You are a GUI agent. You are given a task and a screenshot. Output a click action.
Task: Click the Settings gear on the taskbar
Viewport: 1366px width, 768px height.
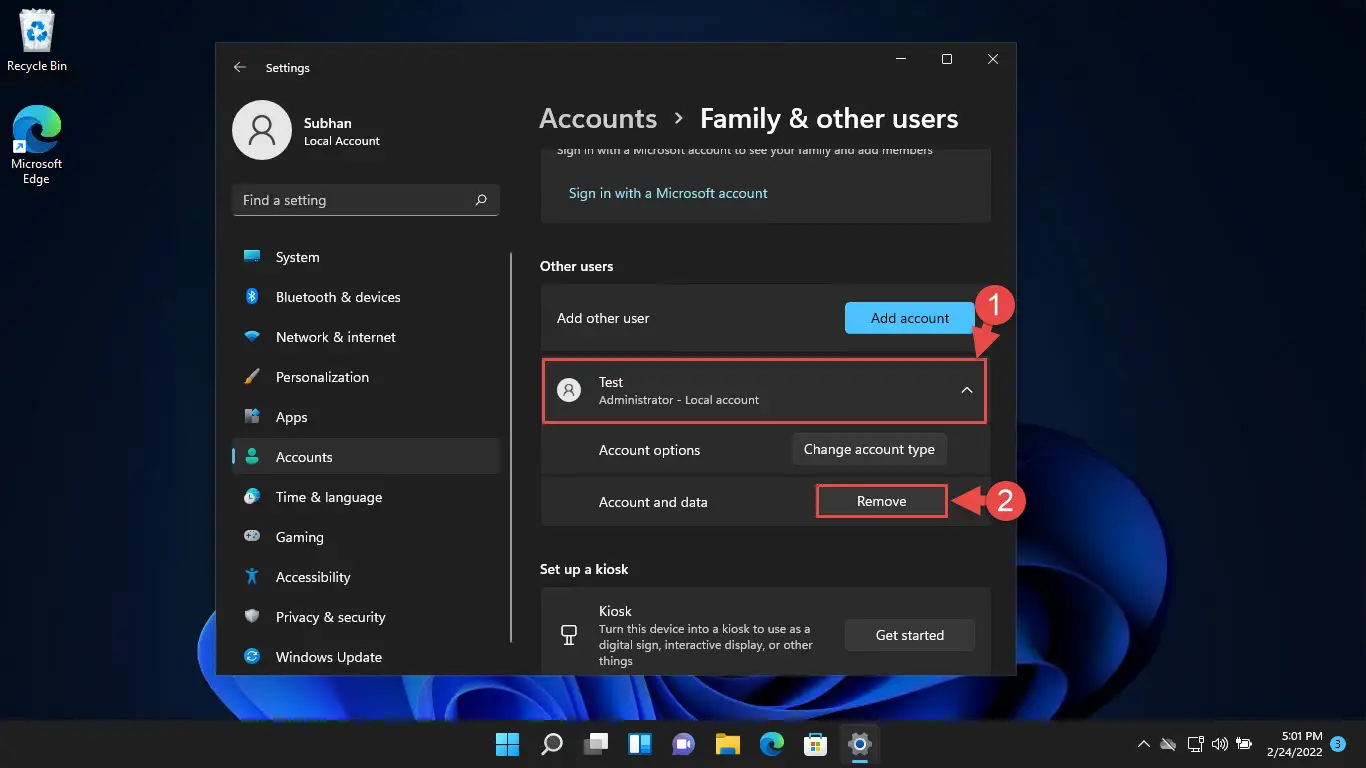point(859,744)
